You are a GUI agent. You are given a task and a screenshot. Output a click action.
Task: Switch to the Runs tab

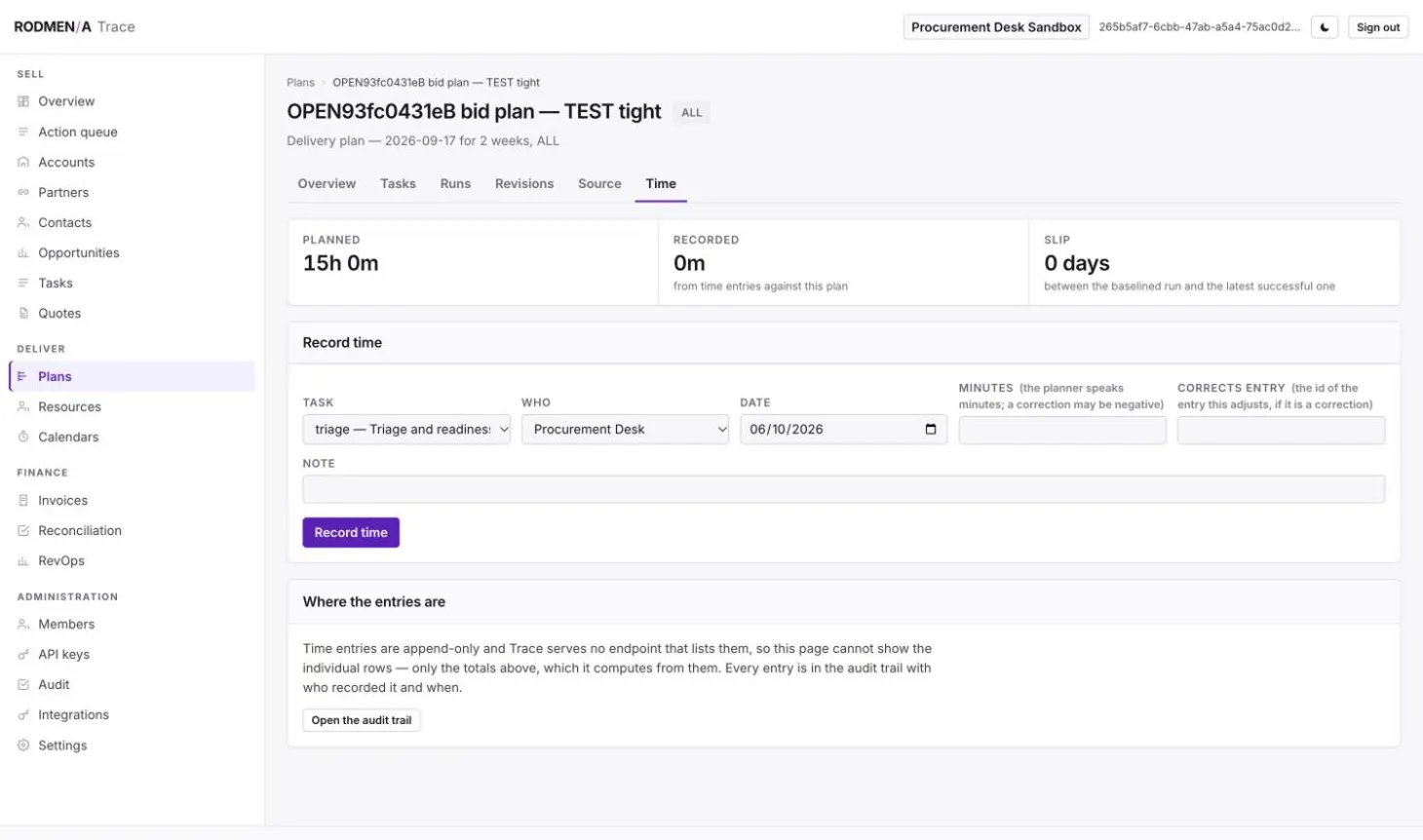455,183
